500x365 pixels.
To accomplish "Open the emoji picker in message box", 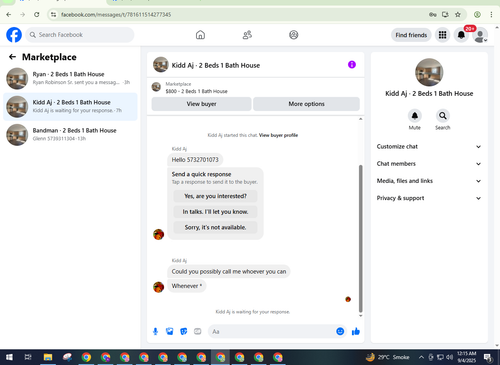I will pos(340,331).
